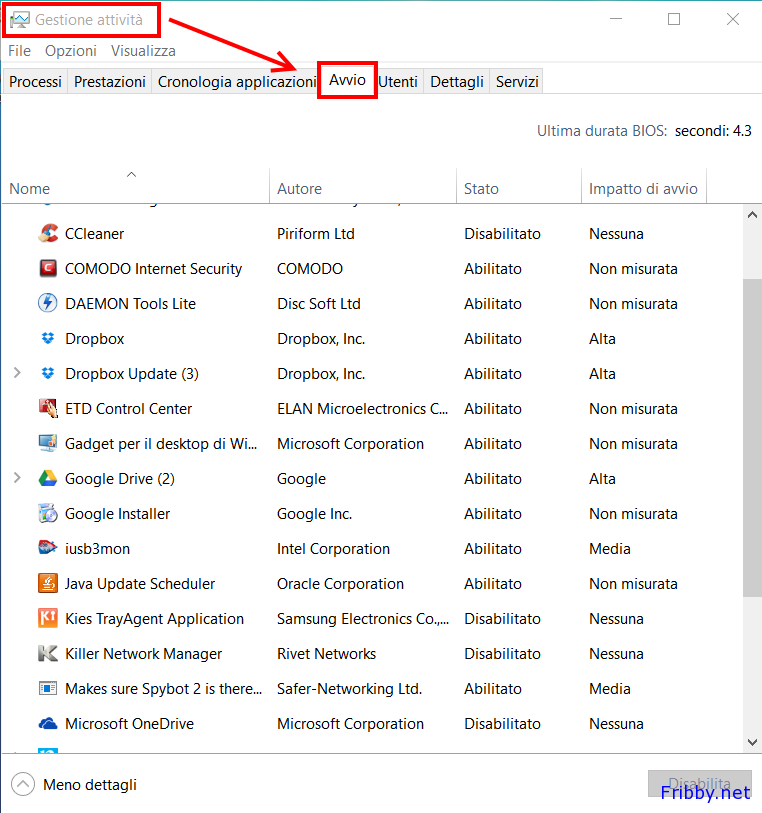The image size is (762, 813).
Task: Select the COMODO Internet Security icon
Action: click(x=47, y=269)
